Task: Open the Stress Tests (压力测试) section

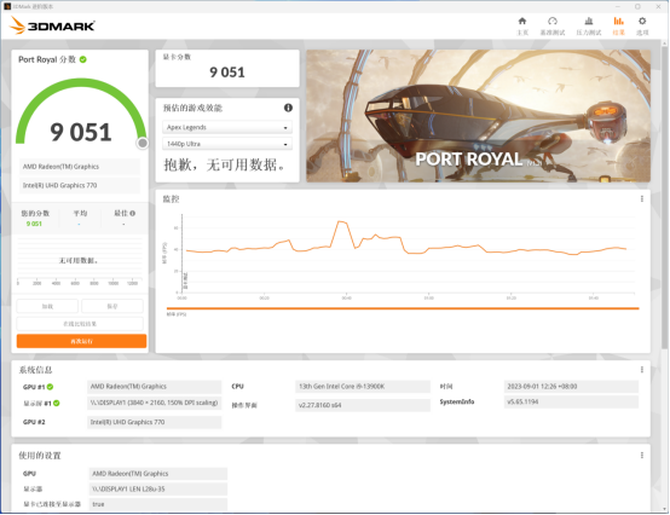Action: tap(588, 26)
